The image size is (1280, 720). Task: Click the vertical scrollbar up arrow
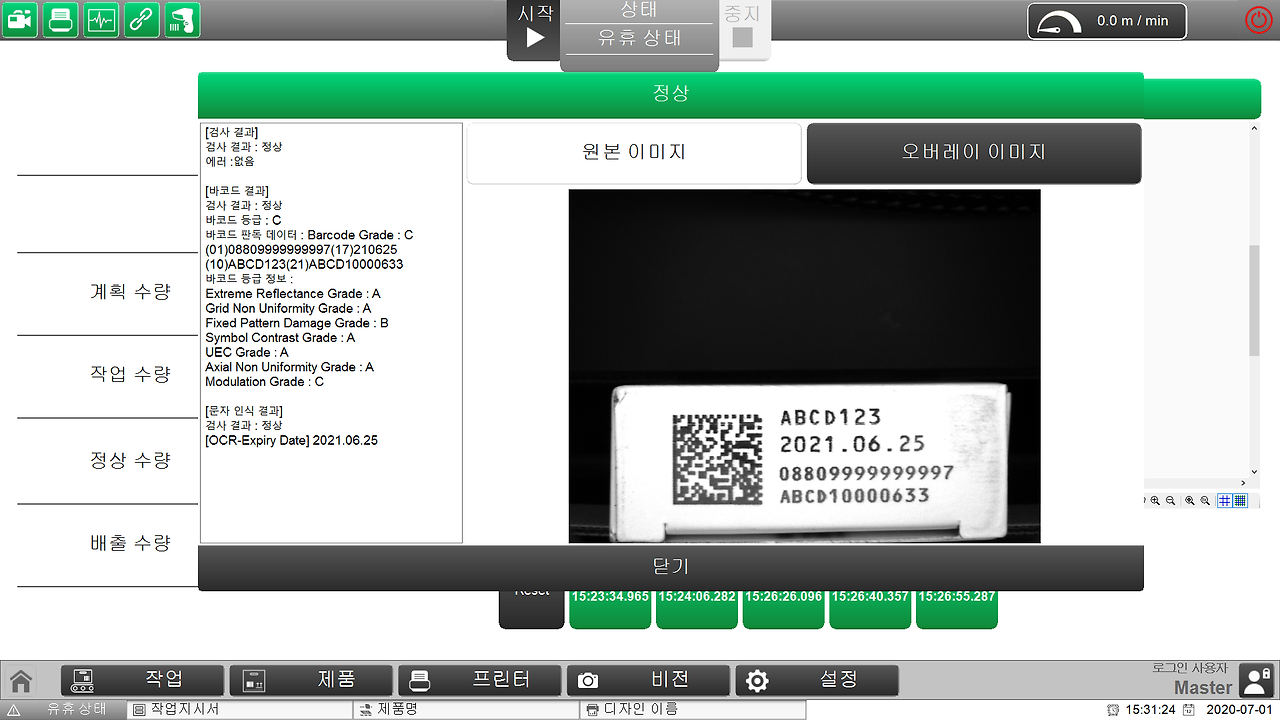pos(1255,127)
